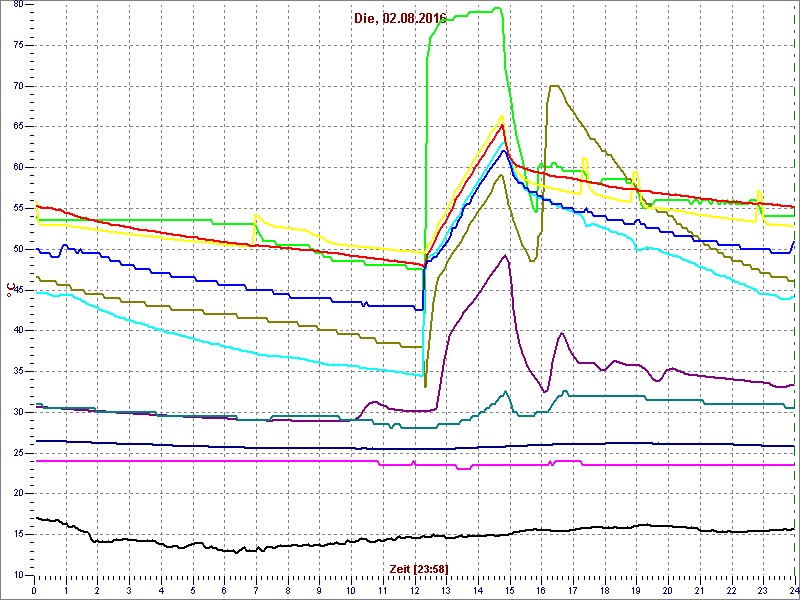Select hour 22 on the time axis

731,590
